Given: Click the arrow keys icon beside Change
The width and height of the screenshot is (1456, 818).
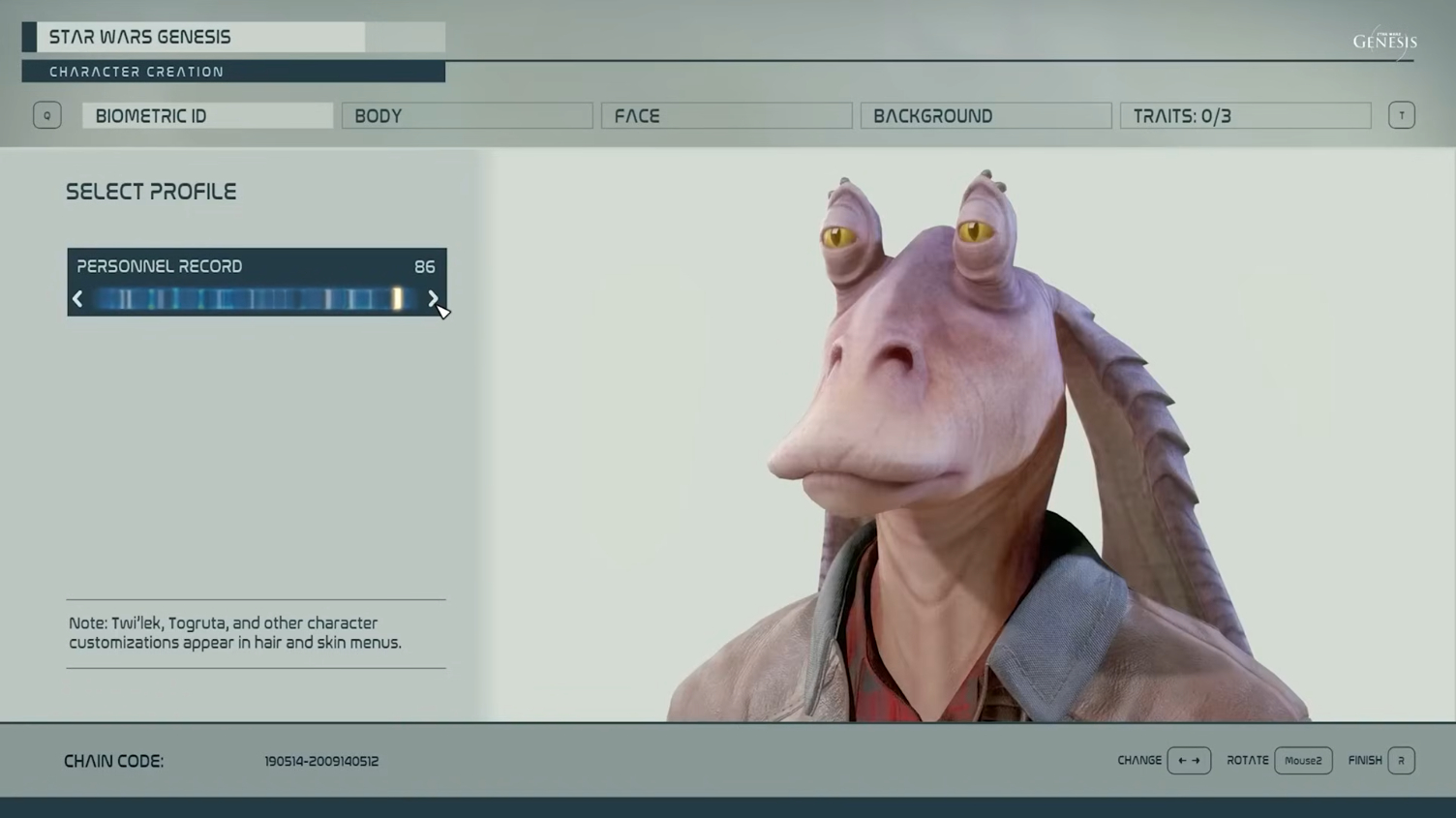Looking at the screenshot, I should pos(1188,761).
